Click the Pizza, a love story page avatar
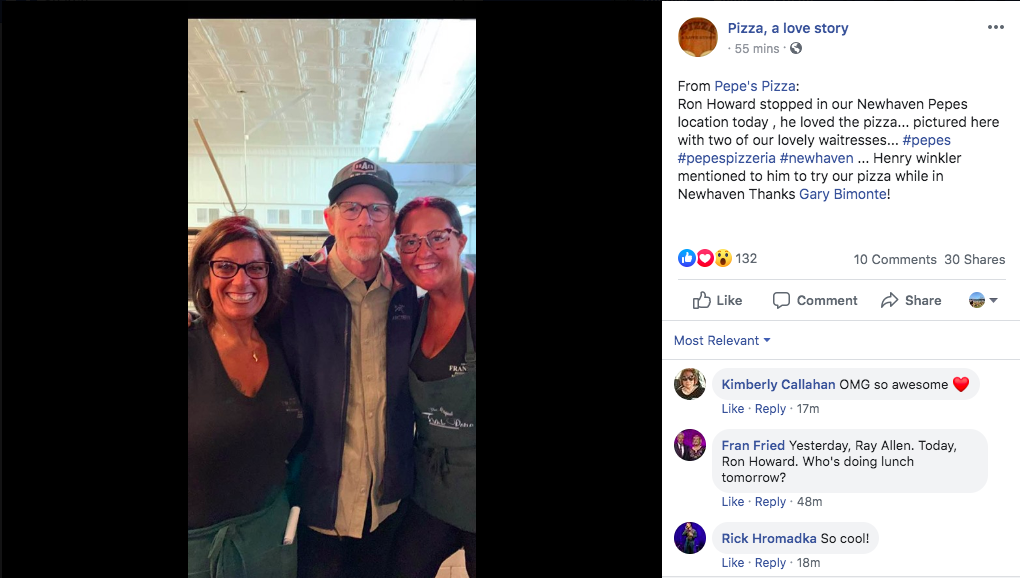This screenshot has width=1020, height=578. pyautogui.click(x=697, y=37)
